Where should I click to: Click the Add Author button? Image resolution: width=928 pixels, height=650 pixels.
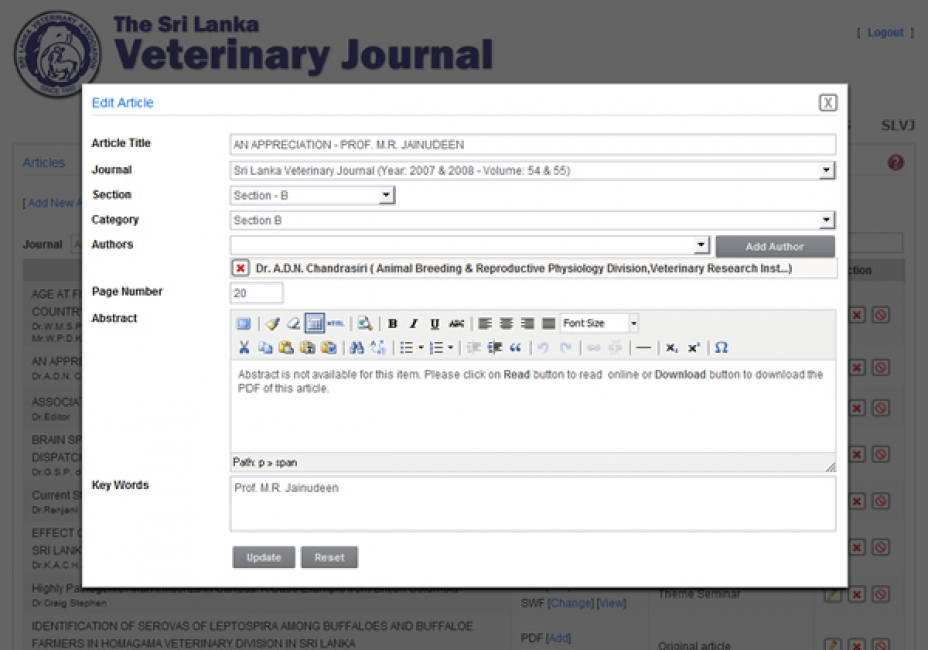pos(775,246)
